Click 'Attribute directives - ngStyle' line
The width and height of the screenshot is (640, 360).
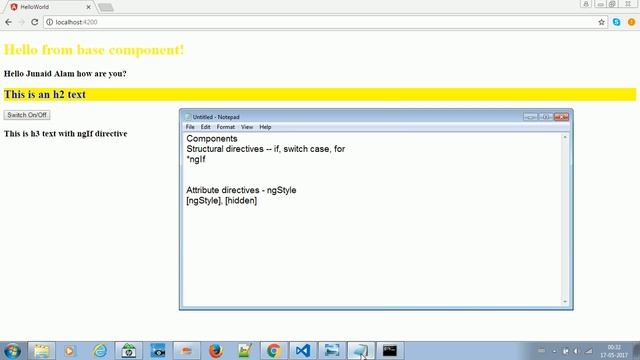click(241, 190)
